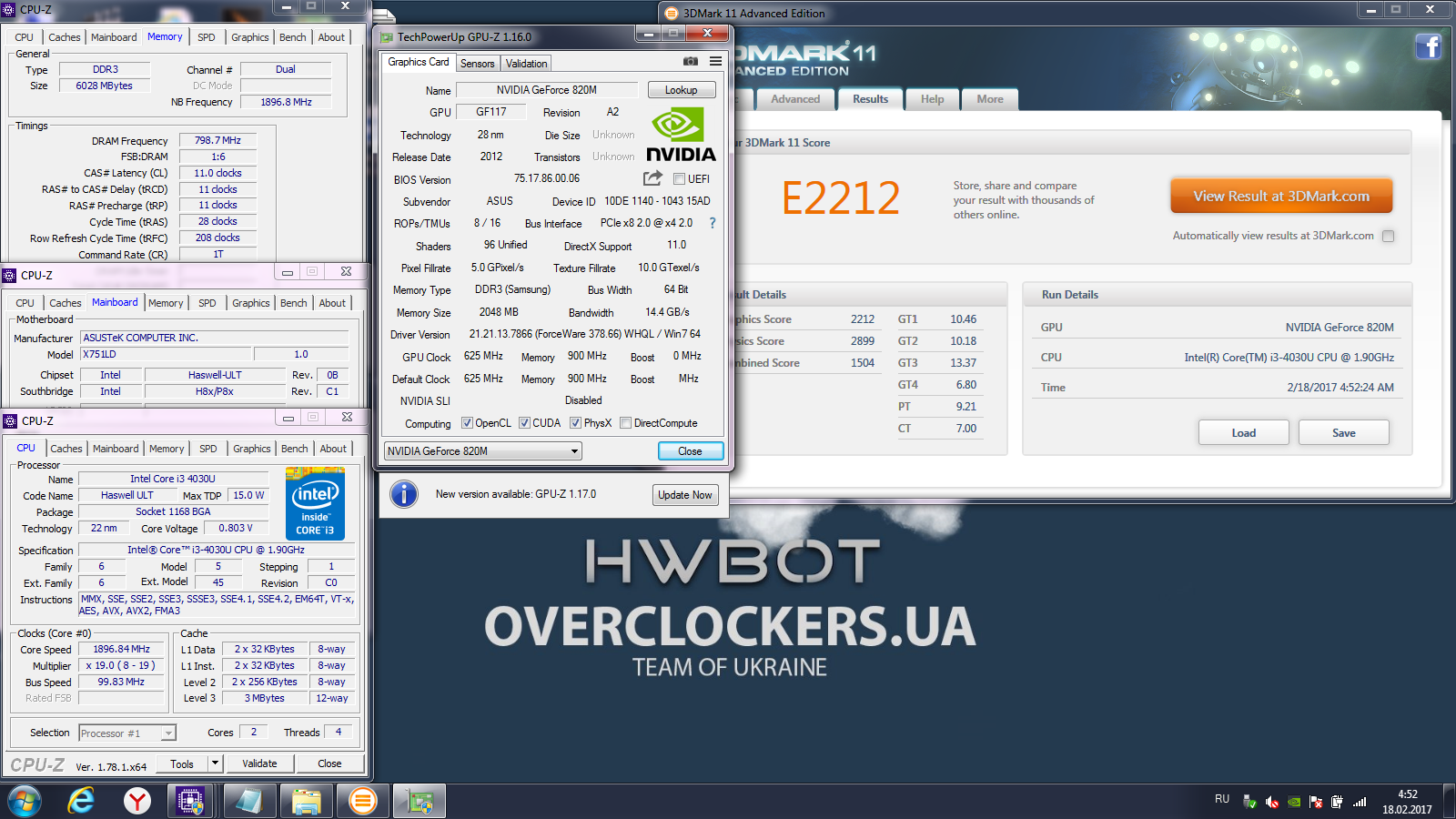Open Caches tab in the CPU-Z CPU window
Image resolution: width=1456 pixels, height=819 pixels.
[66, 449]
